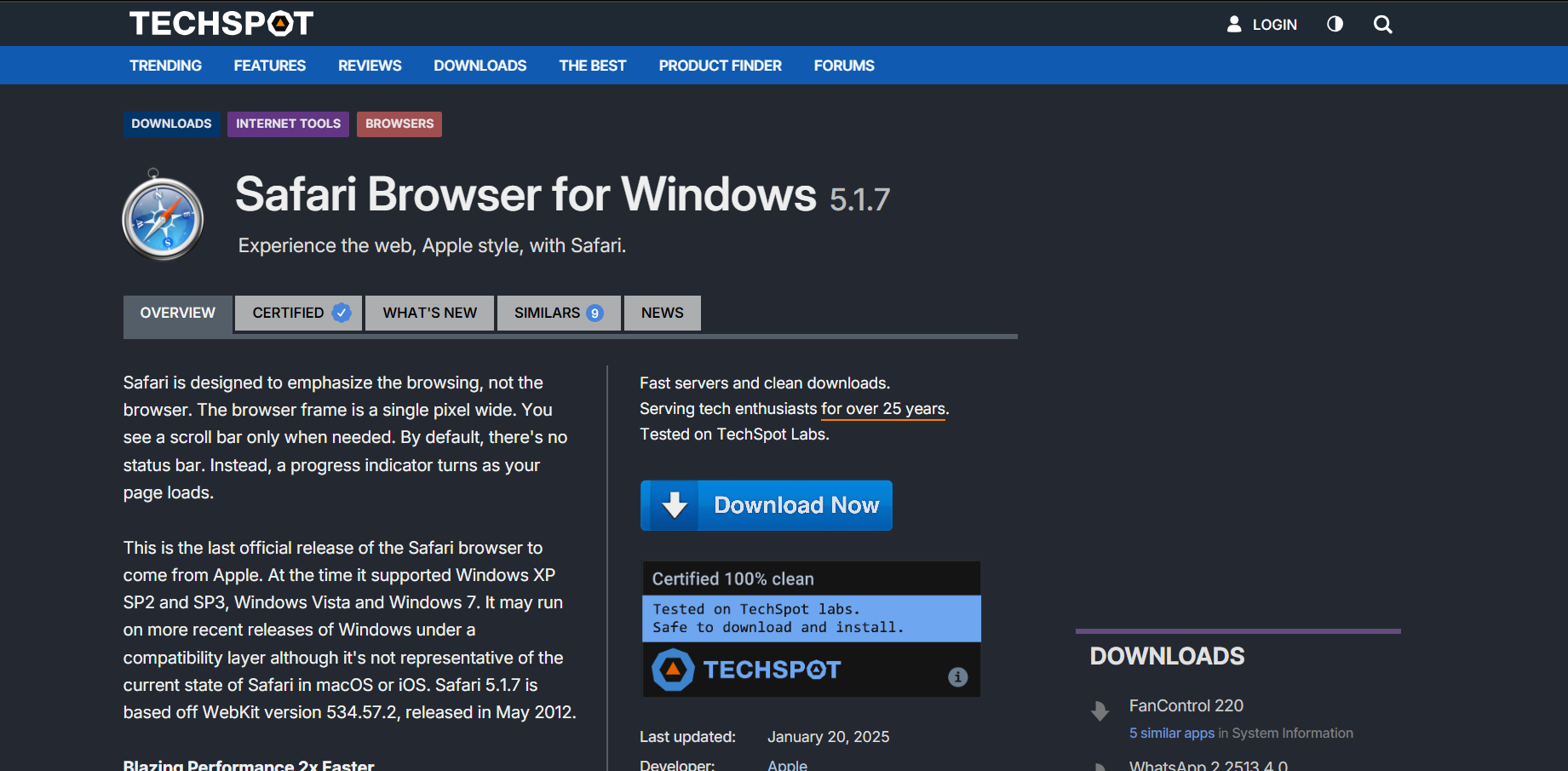The height and width of the screenshot is (771, 1568).
Task: Expand the SIMILARS tab showing 9 items
Action: [x=559, y=313]
